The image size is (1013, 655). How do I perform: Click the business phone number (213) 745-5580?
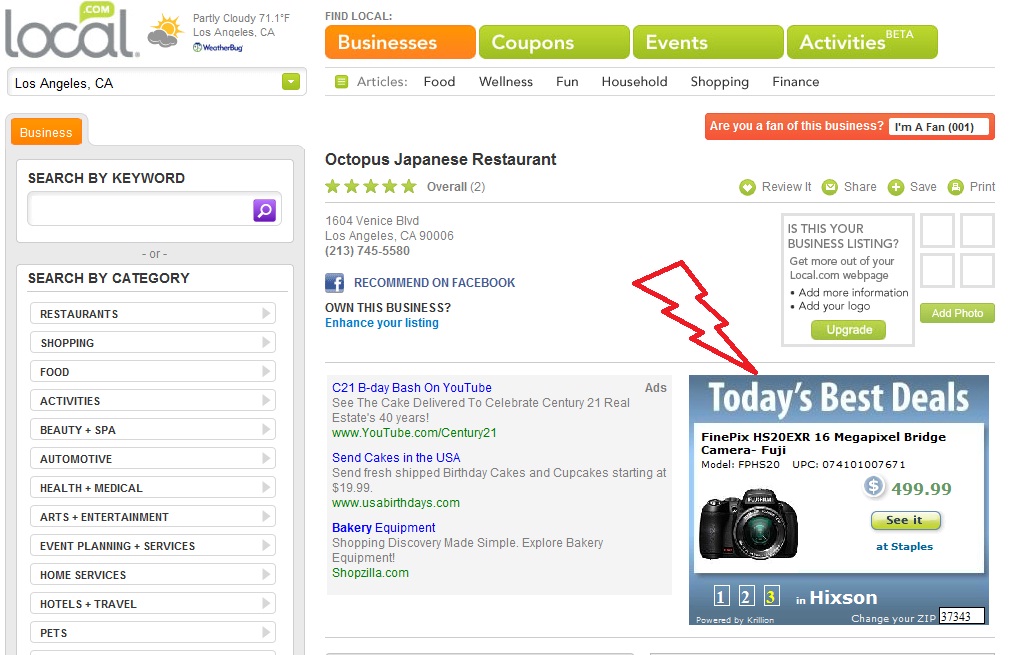tap(367, 251)
